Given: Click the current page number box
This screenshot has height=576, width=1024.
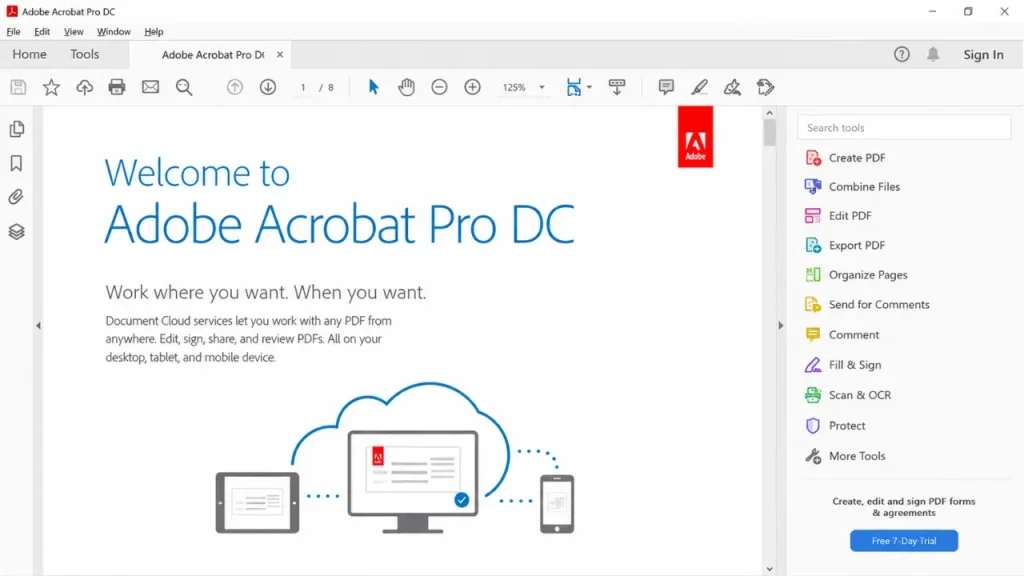Looking at the screenshot, I should 303,87.
